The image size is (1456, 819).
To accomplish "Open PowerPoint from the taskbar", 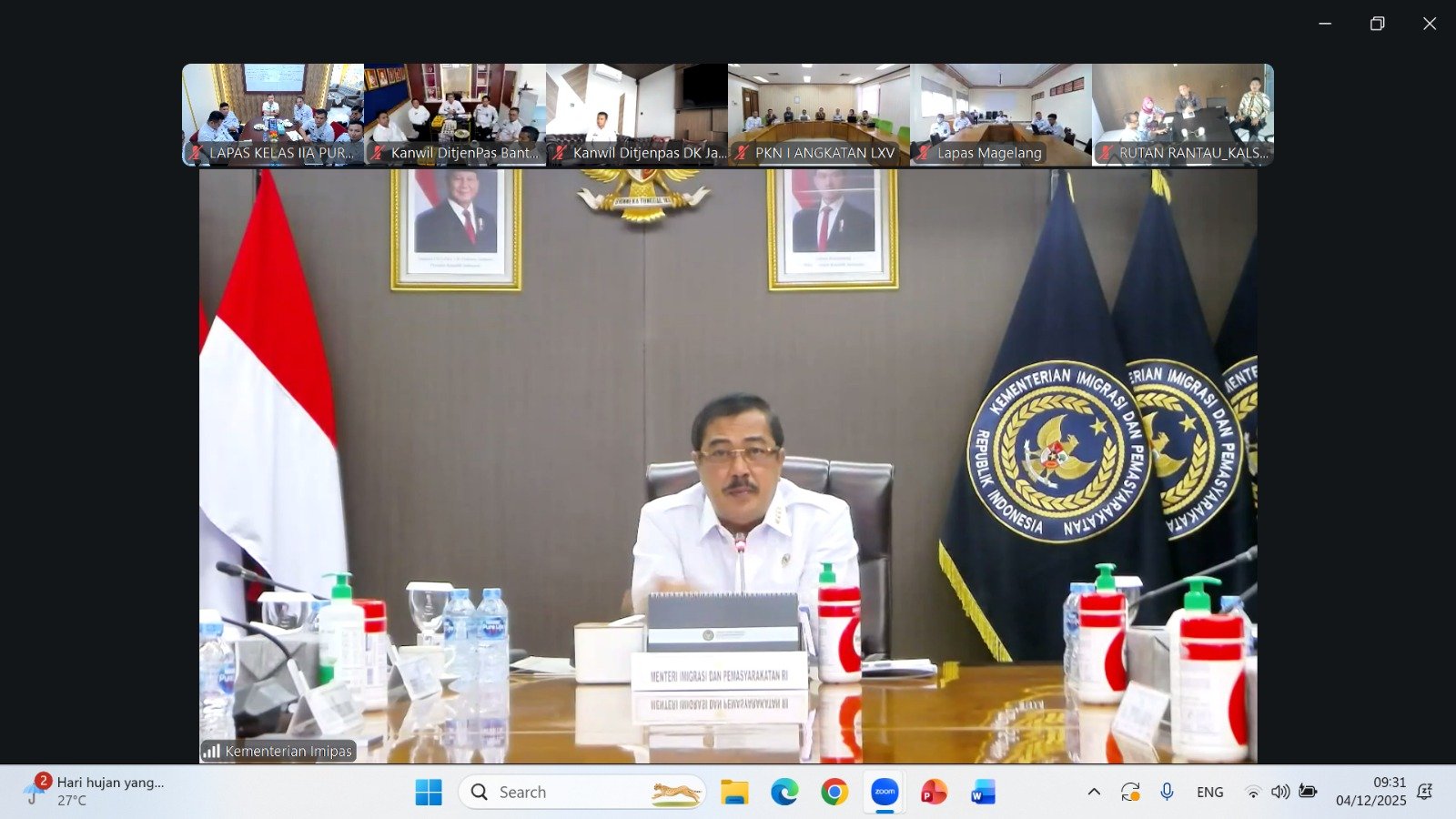I will pyautogui.click(x=934, y=792).
